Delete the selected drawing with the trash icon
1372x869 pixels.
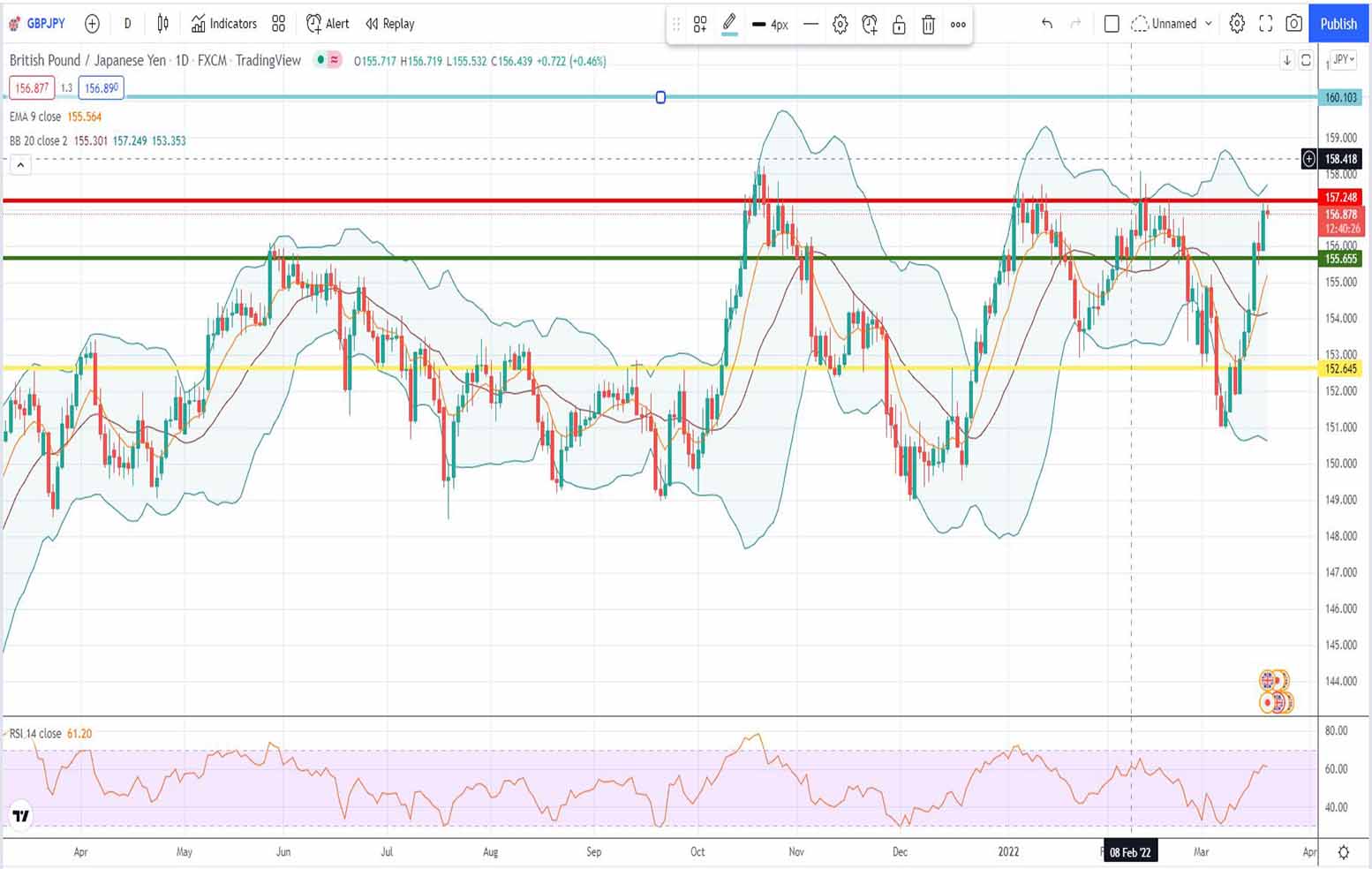[x=928, y=25]
